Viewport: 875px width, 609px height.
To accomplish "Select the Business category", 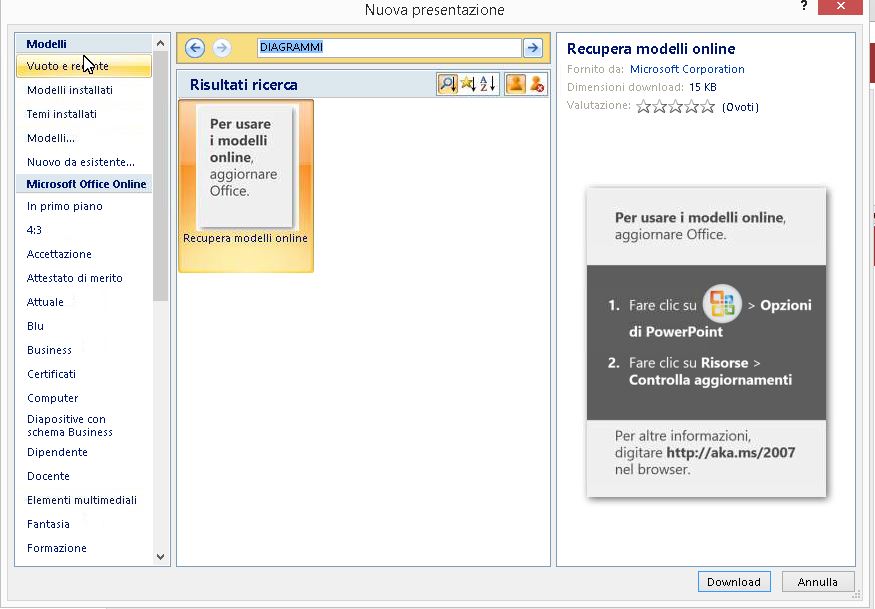I will coord(50,350).
